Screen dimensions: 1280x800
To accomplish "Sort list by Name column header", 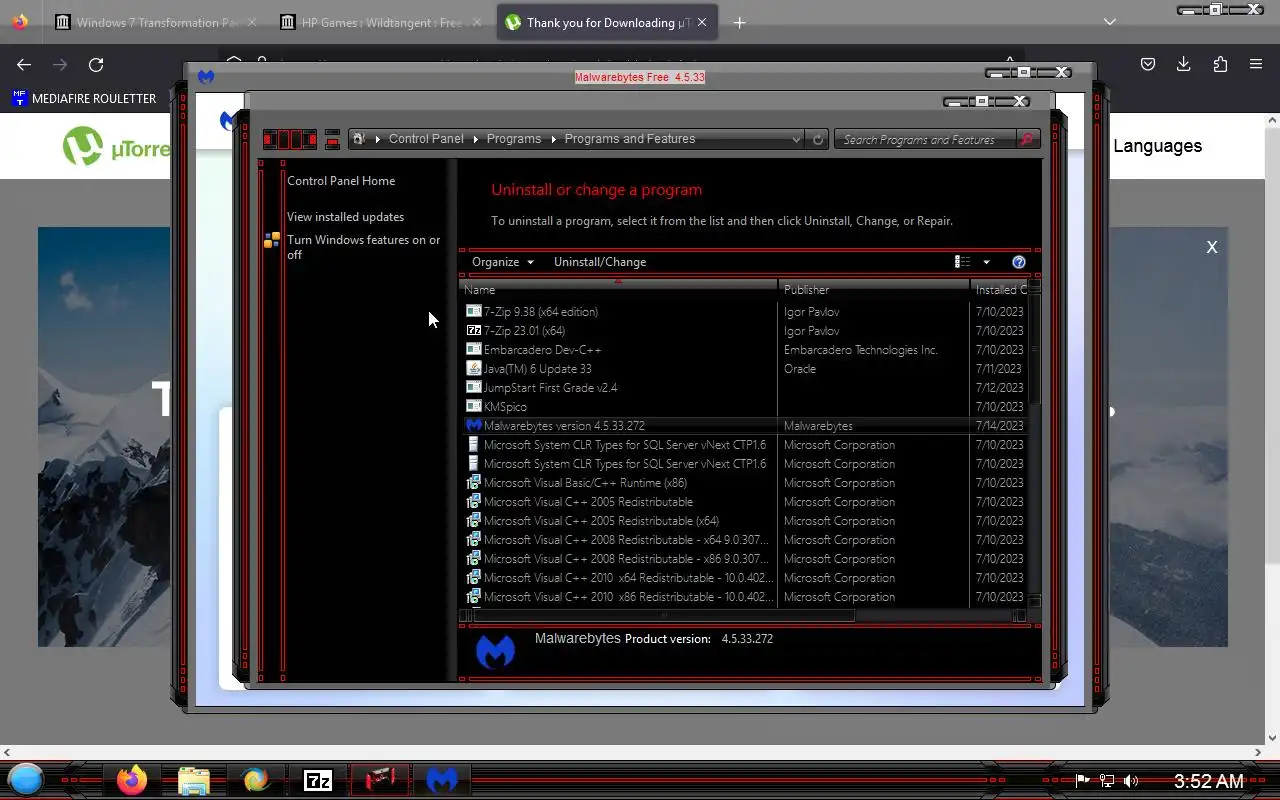I will [618, 290].
